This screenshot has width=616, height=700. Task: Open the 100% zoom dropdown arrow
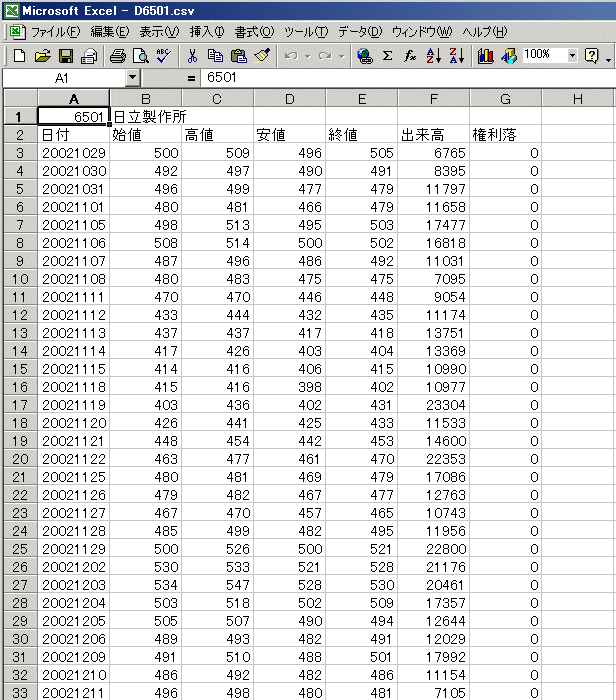(x=572, y=56)
